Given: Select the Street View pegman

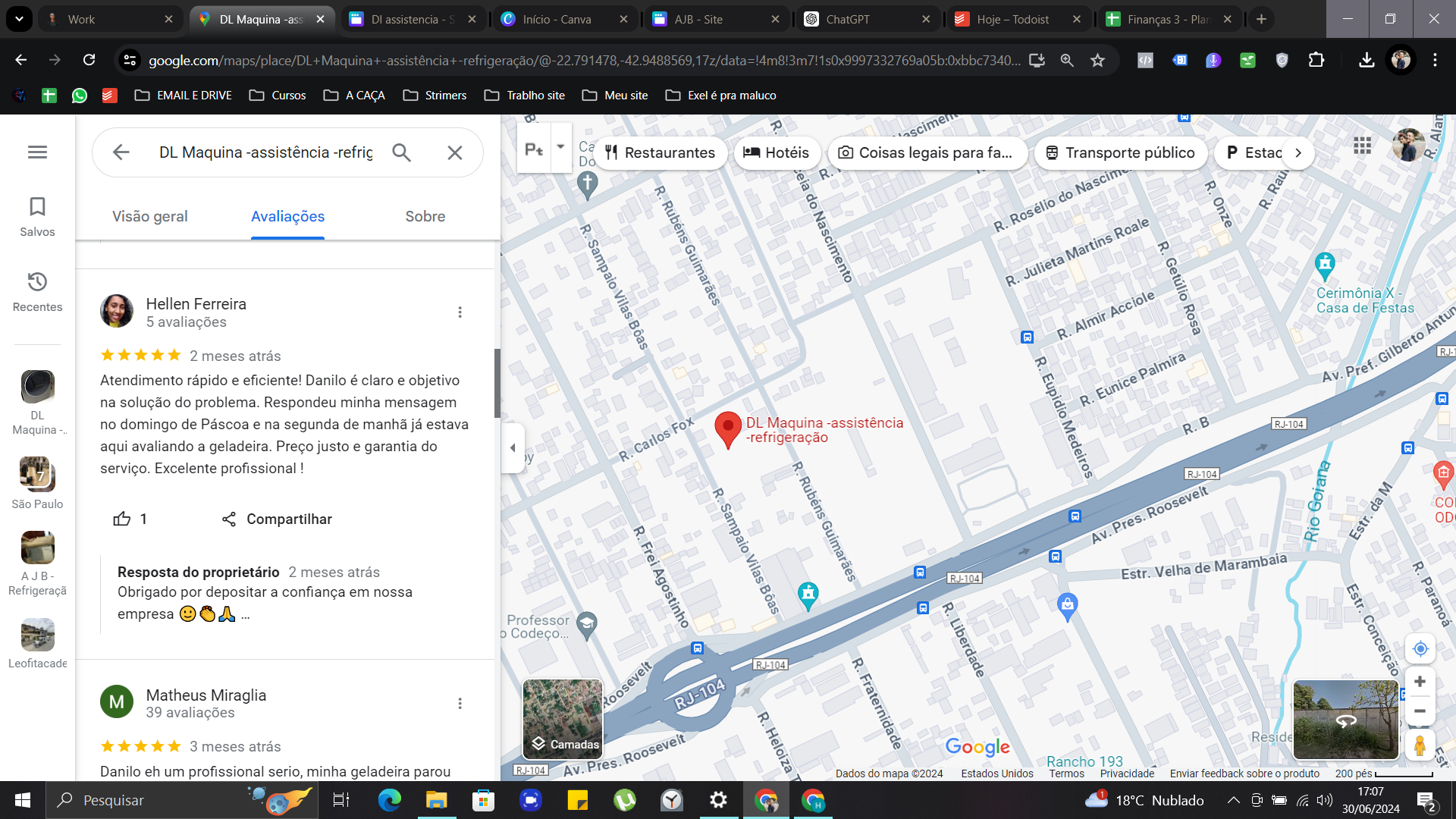Looking at the screenshot, I should click(x=1420, y=745).
